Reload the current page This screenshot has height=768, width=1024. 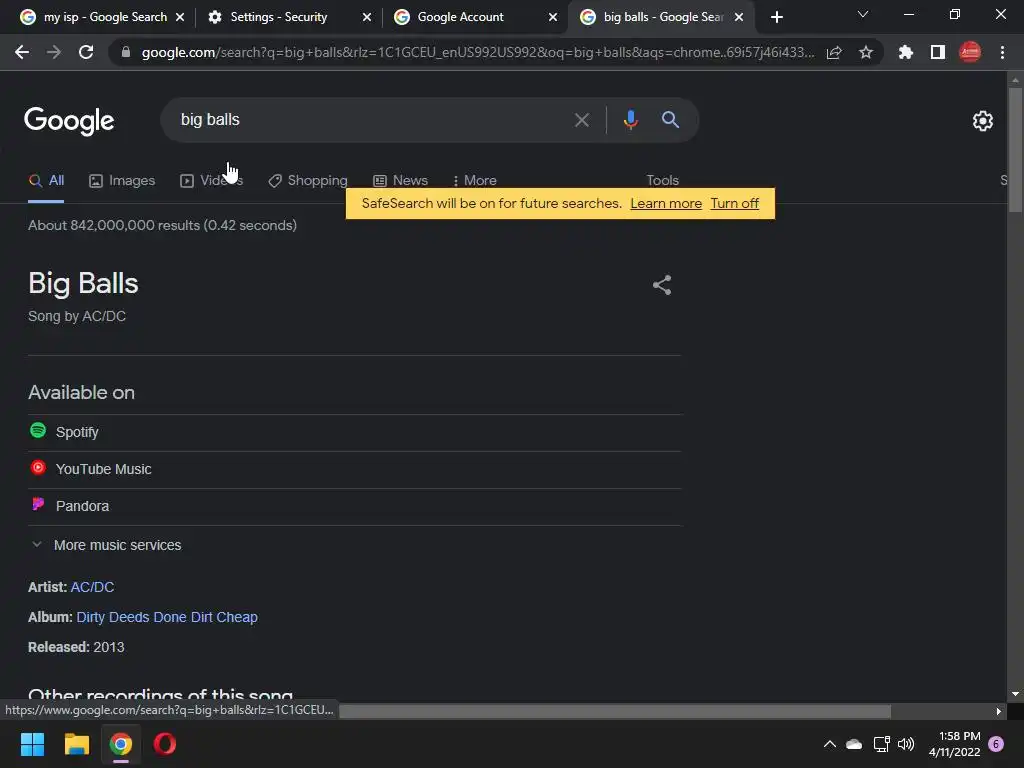click(x=86, y=52)
